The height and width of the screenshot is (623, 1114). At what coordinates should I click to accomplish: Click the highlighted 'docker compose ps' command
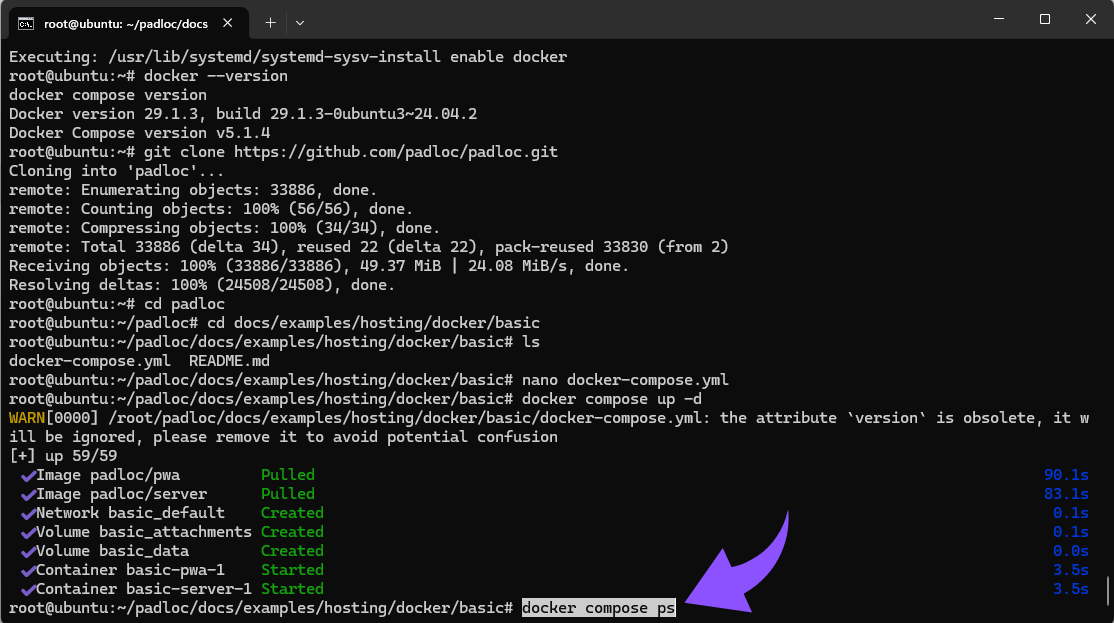[598, 608]
